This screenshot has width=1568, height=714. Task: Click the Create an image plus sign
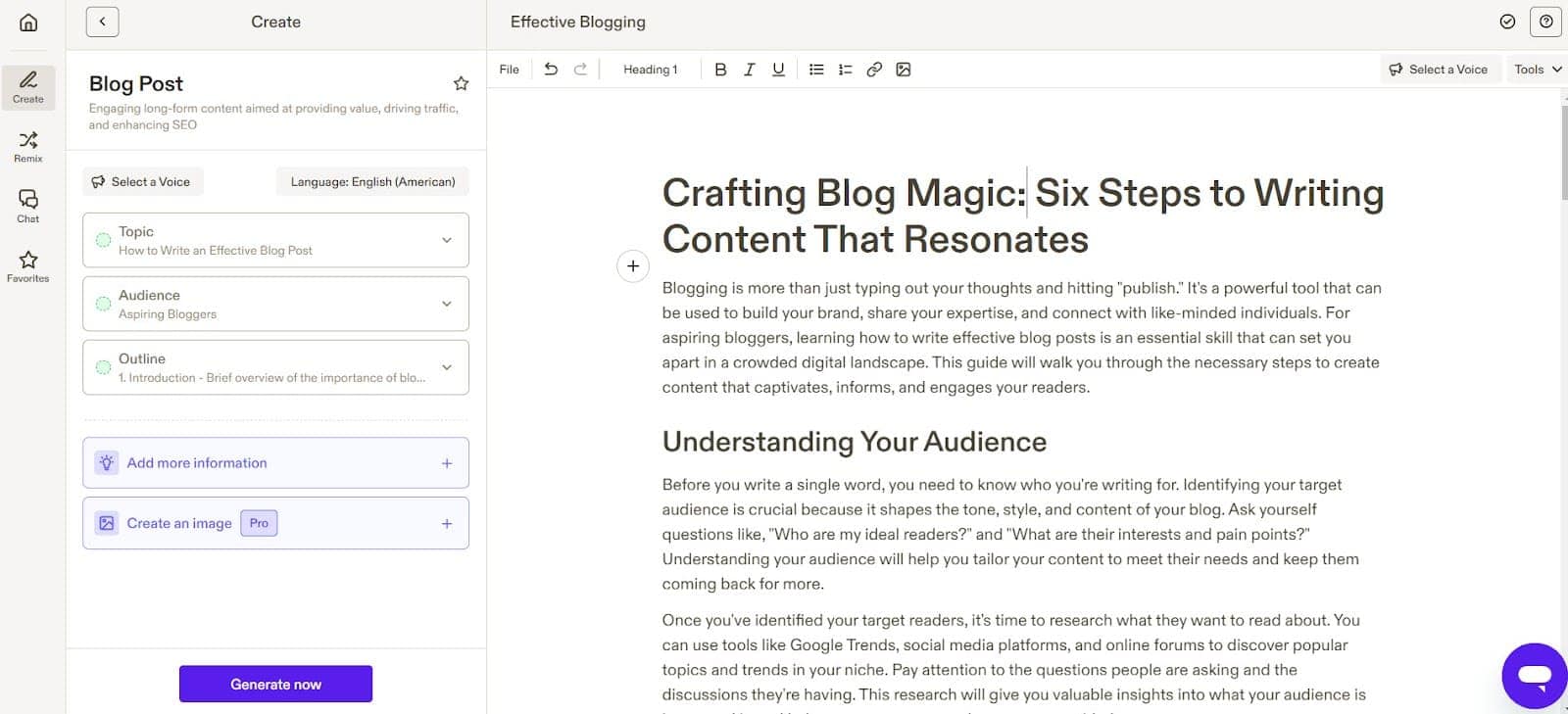coord(447,524)
